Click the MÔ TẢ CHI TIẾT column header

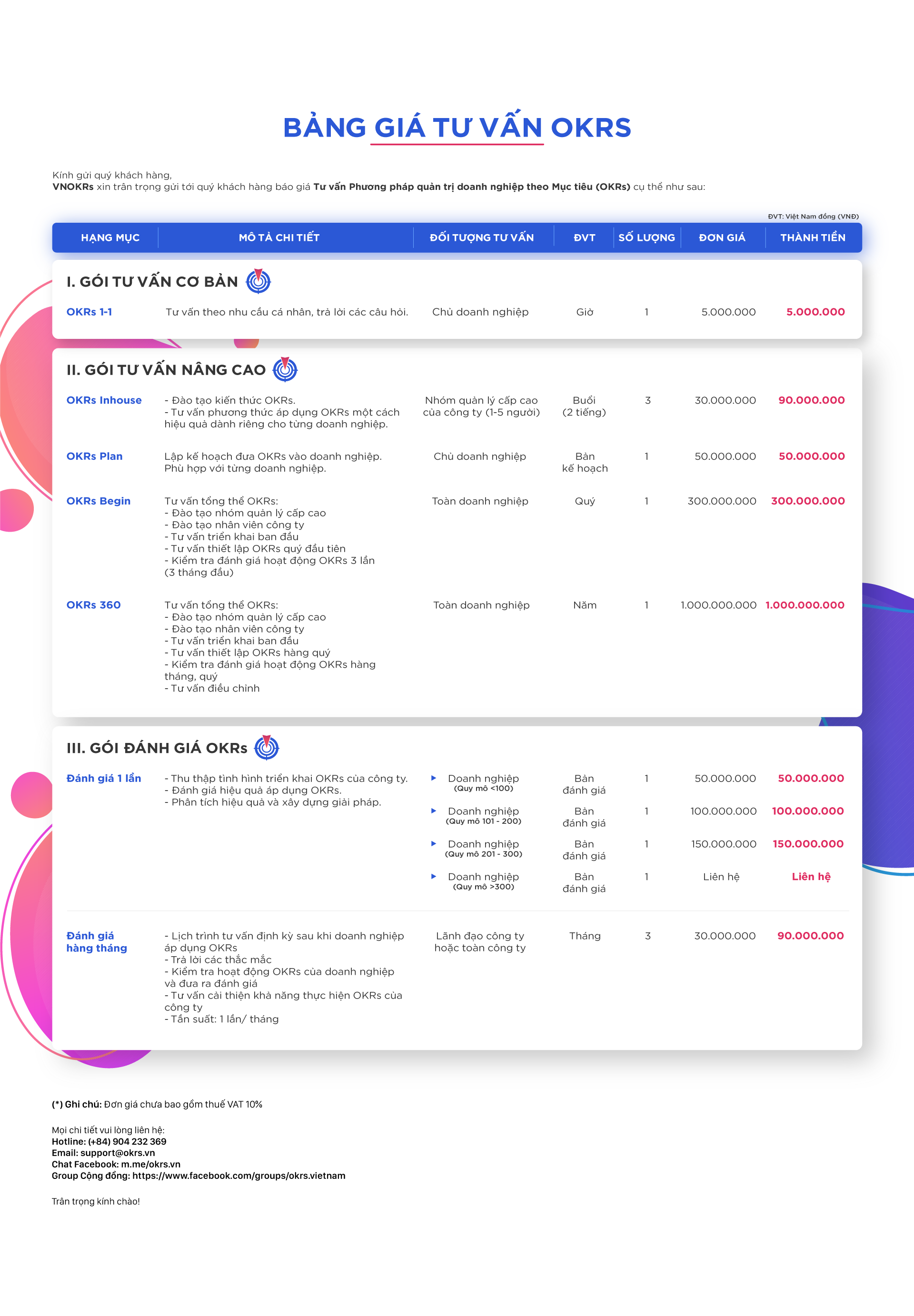[279, 237]
